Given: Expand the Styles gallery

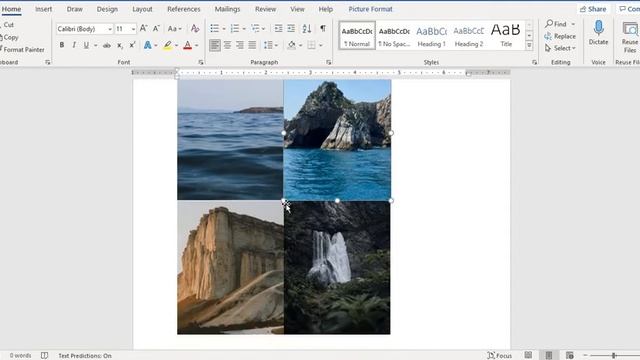Looking at the screenshot, I should point(529,45).
